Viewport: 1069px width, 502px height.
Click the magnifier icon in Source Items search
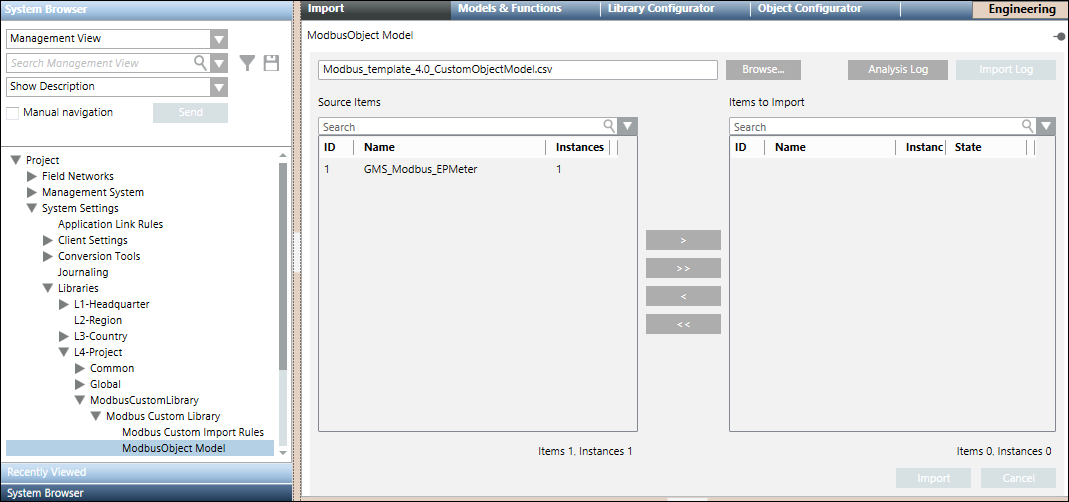[609, 127]
